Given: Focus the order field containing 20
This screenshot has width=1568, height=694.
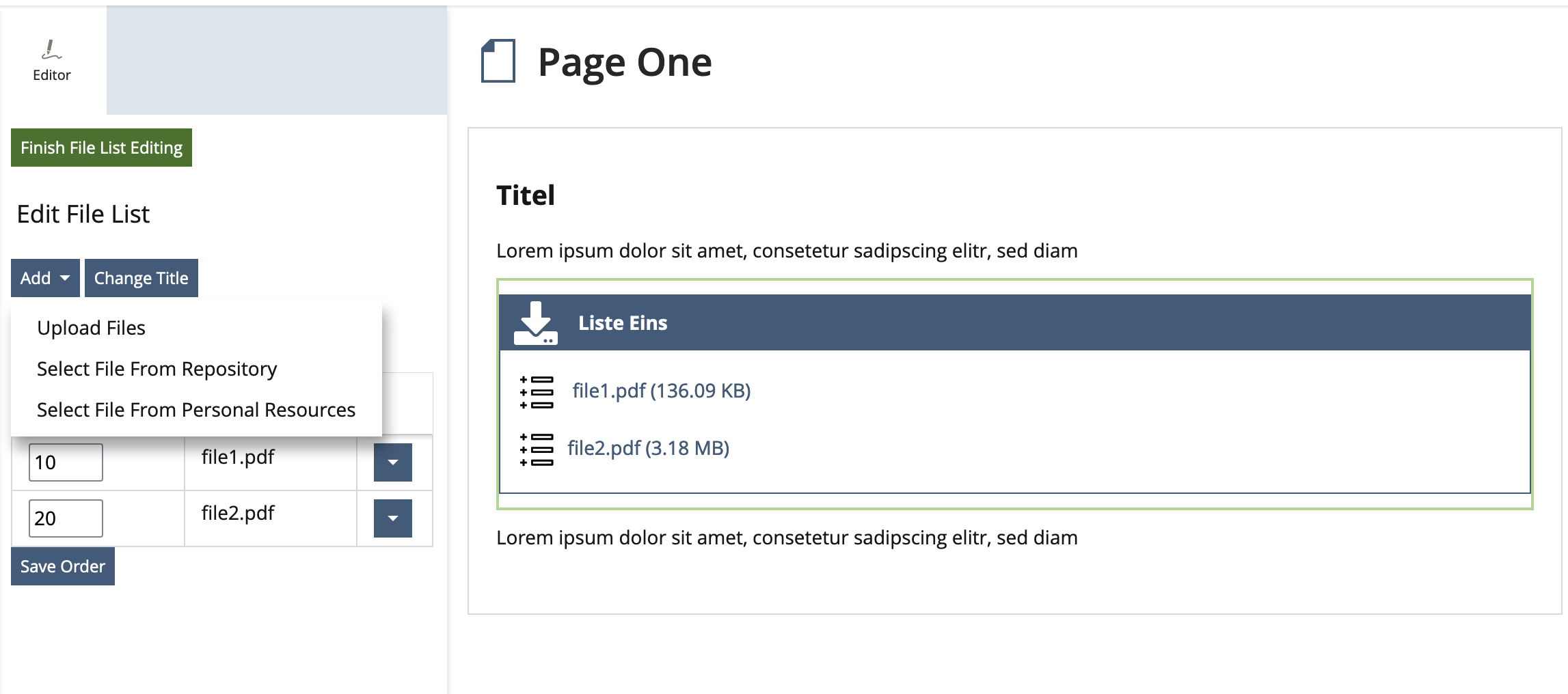Looking at the screenshot, I should (66, 518).
